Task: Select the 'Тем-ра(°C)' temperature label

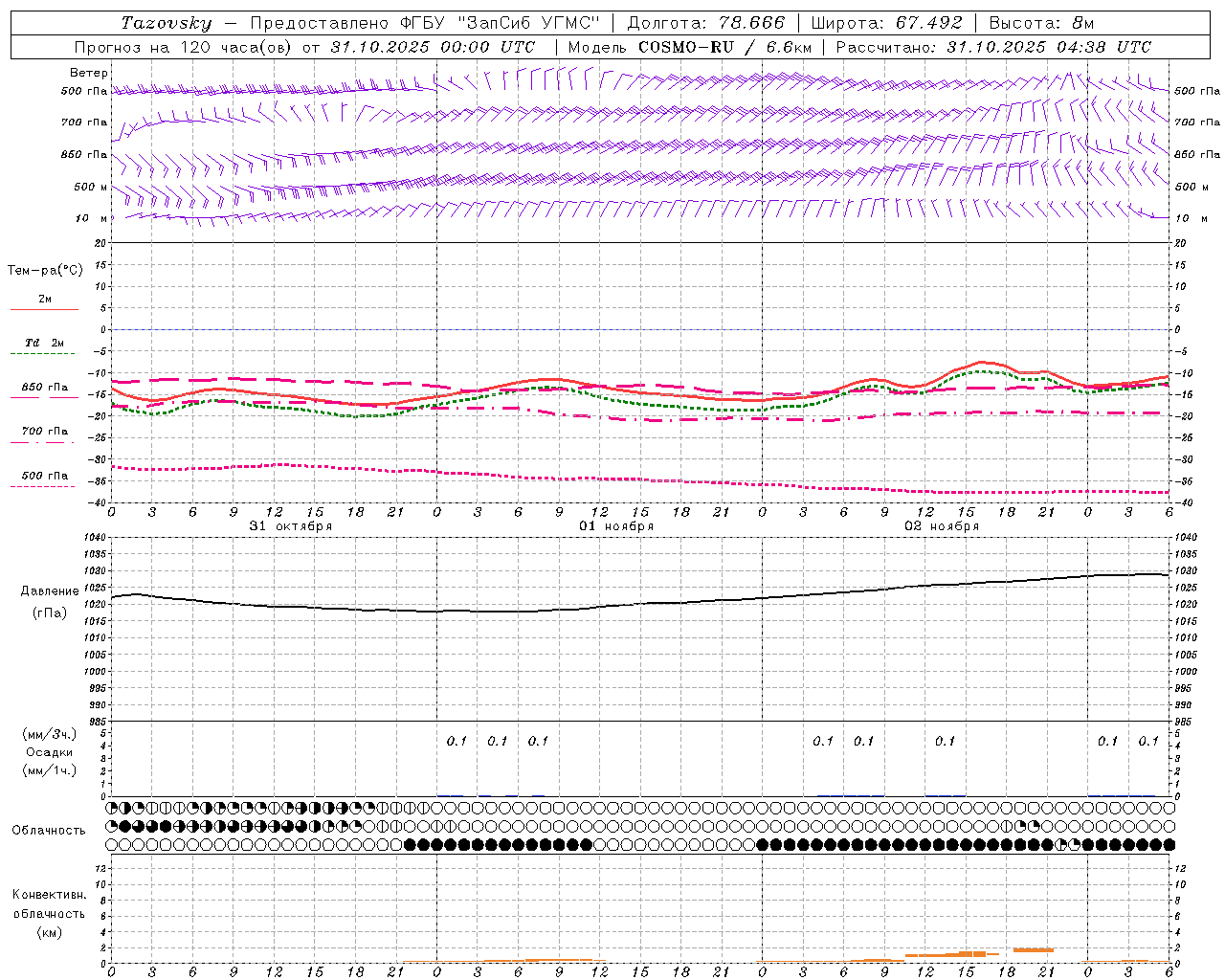Action: click(45, 271)
